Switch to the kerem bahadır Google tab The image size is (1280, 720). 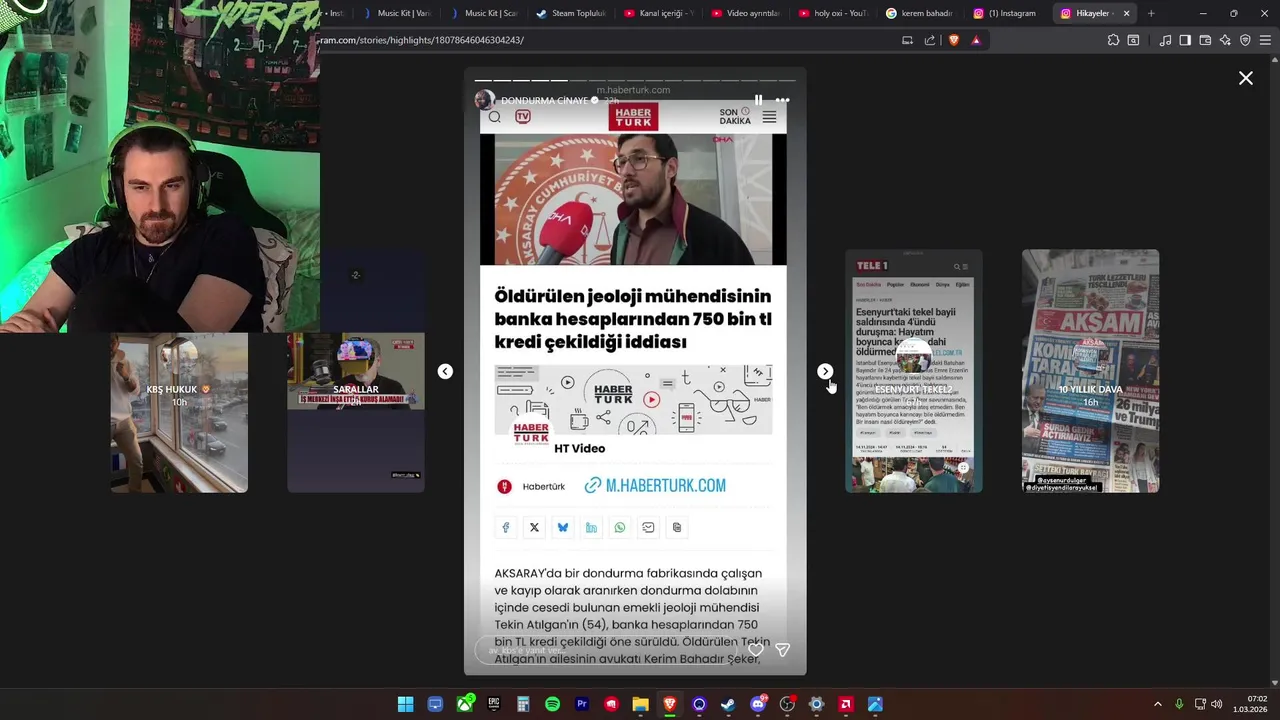click(x=920, y=13)
